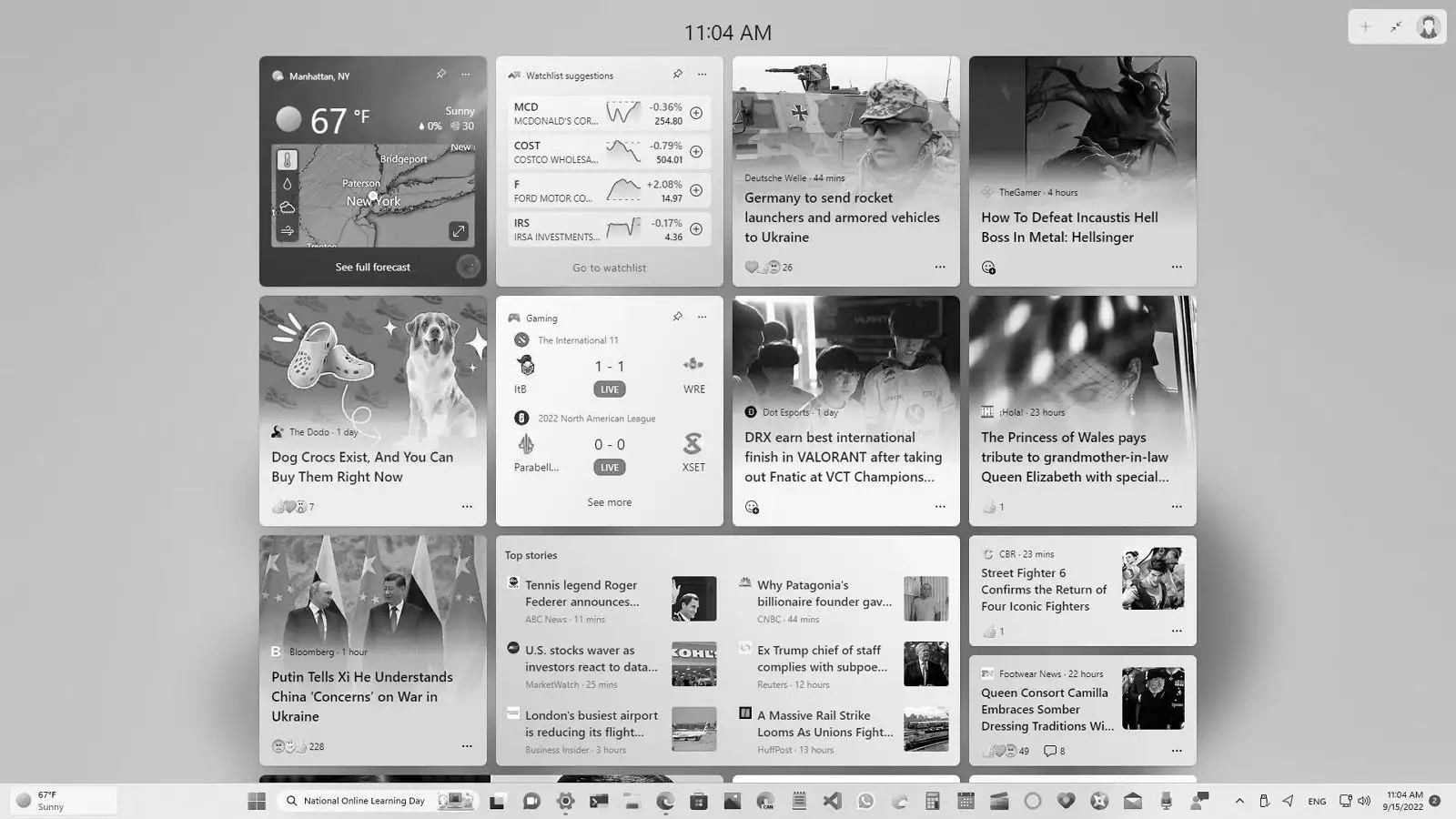Image resolution: width=1456 pixels, height=819 pixels.
Task: Like the Princess of Wales article
Action: point(989,507)
